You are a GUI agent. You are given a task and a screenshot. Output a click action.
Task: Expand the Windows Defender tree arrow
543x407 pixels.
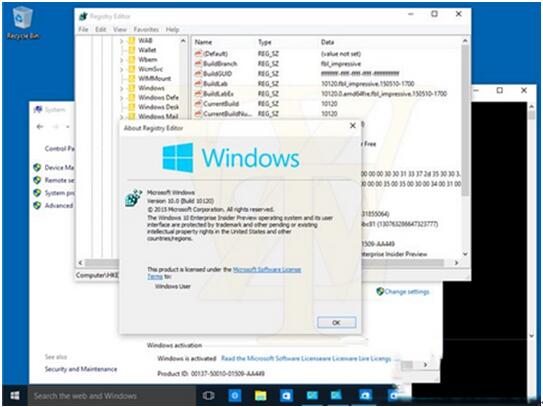coord(122,98)
